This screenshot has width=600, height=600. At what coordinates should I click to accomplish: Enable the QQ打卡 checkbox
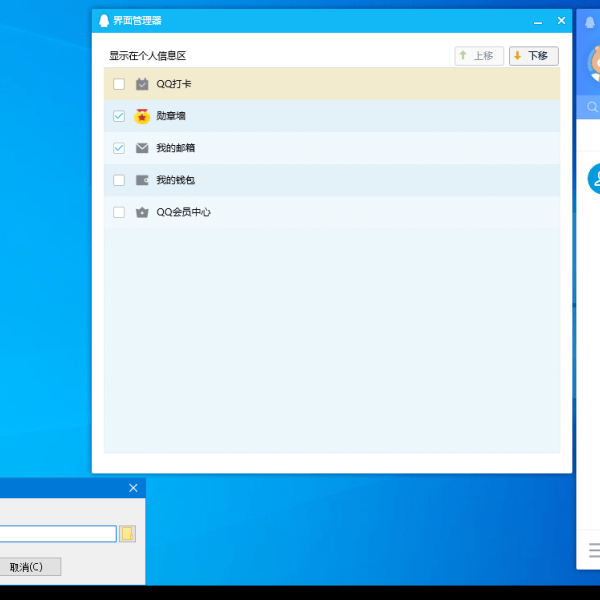click(x=119, y=84)
